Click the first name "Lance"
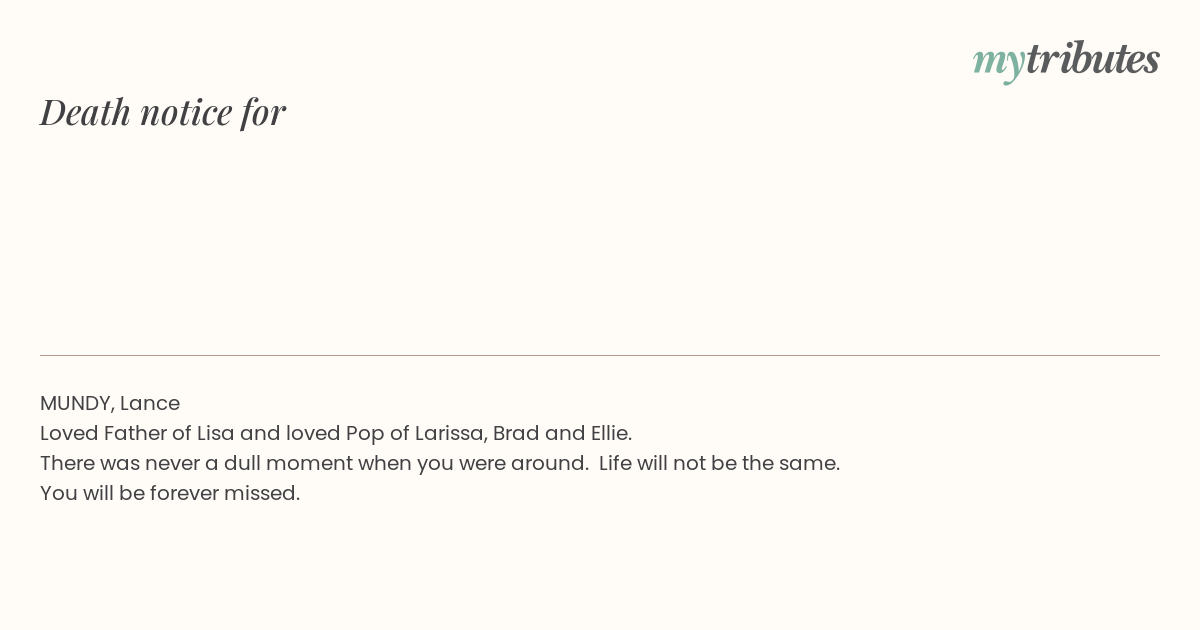Viewport: 1200px width, 630px height. coord(150,404)
